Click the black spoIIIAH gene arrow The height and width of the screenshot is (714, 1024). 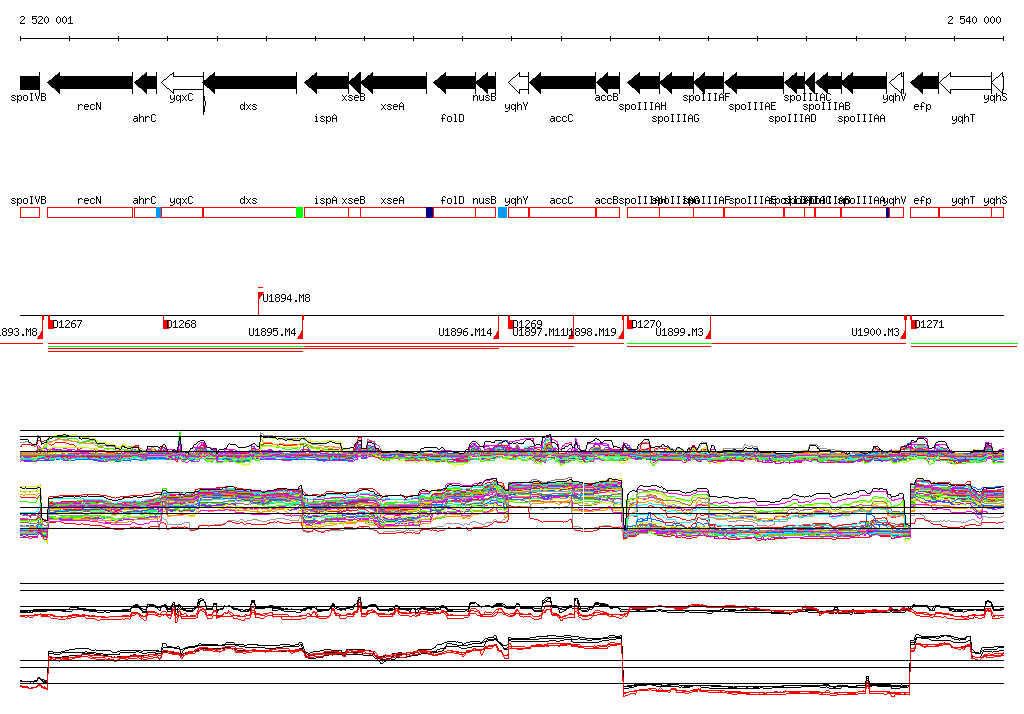point(643,82)
